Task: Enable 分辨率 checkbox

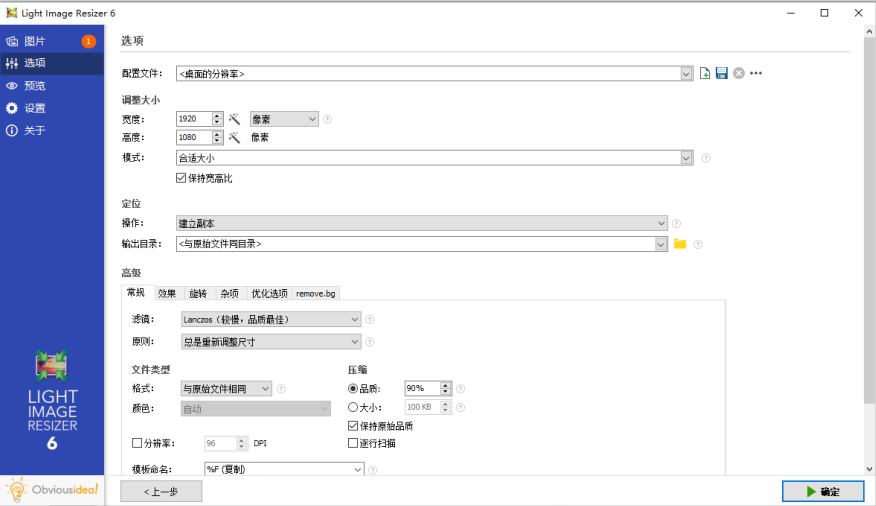Action: click(x=137, y=443)
